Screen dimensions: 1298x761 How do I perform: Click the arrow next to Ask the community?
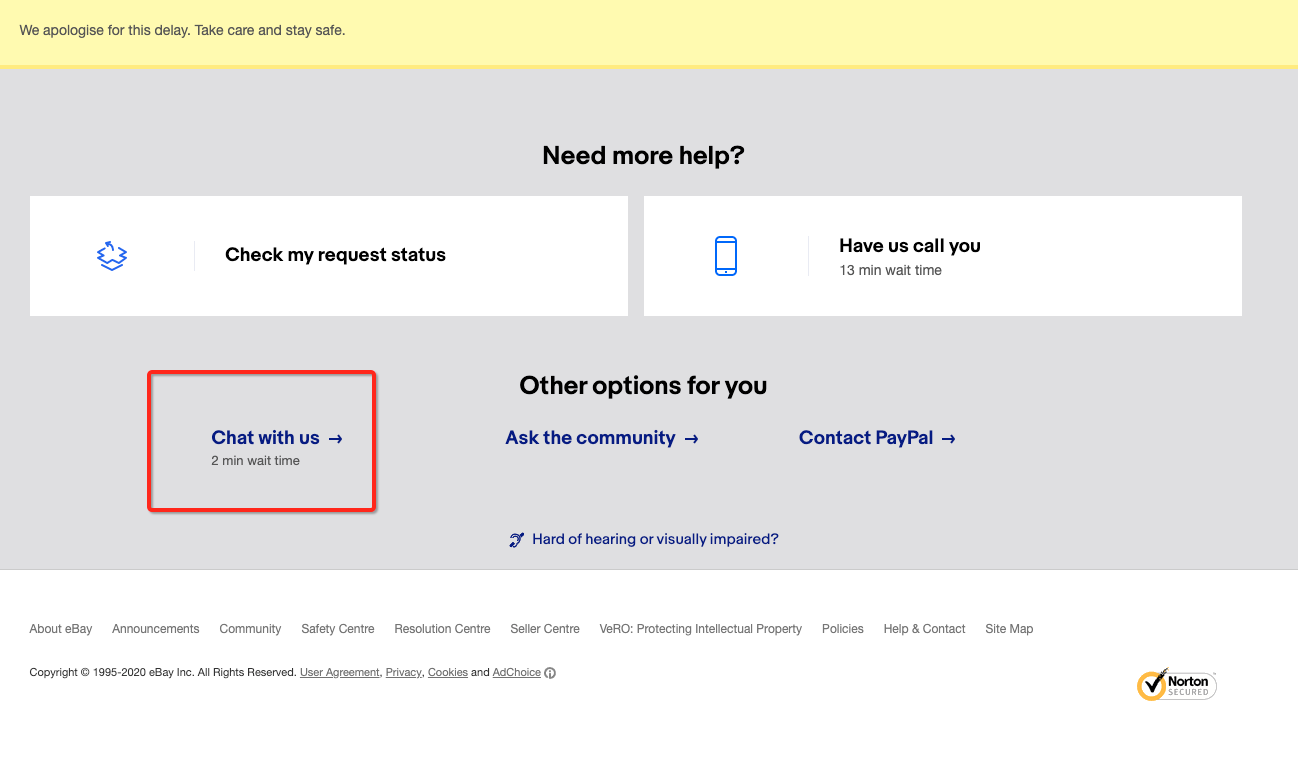(x=691, y=438)
